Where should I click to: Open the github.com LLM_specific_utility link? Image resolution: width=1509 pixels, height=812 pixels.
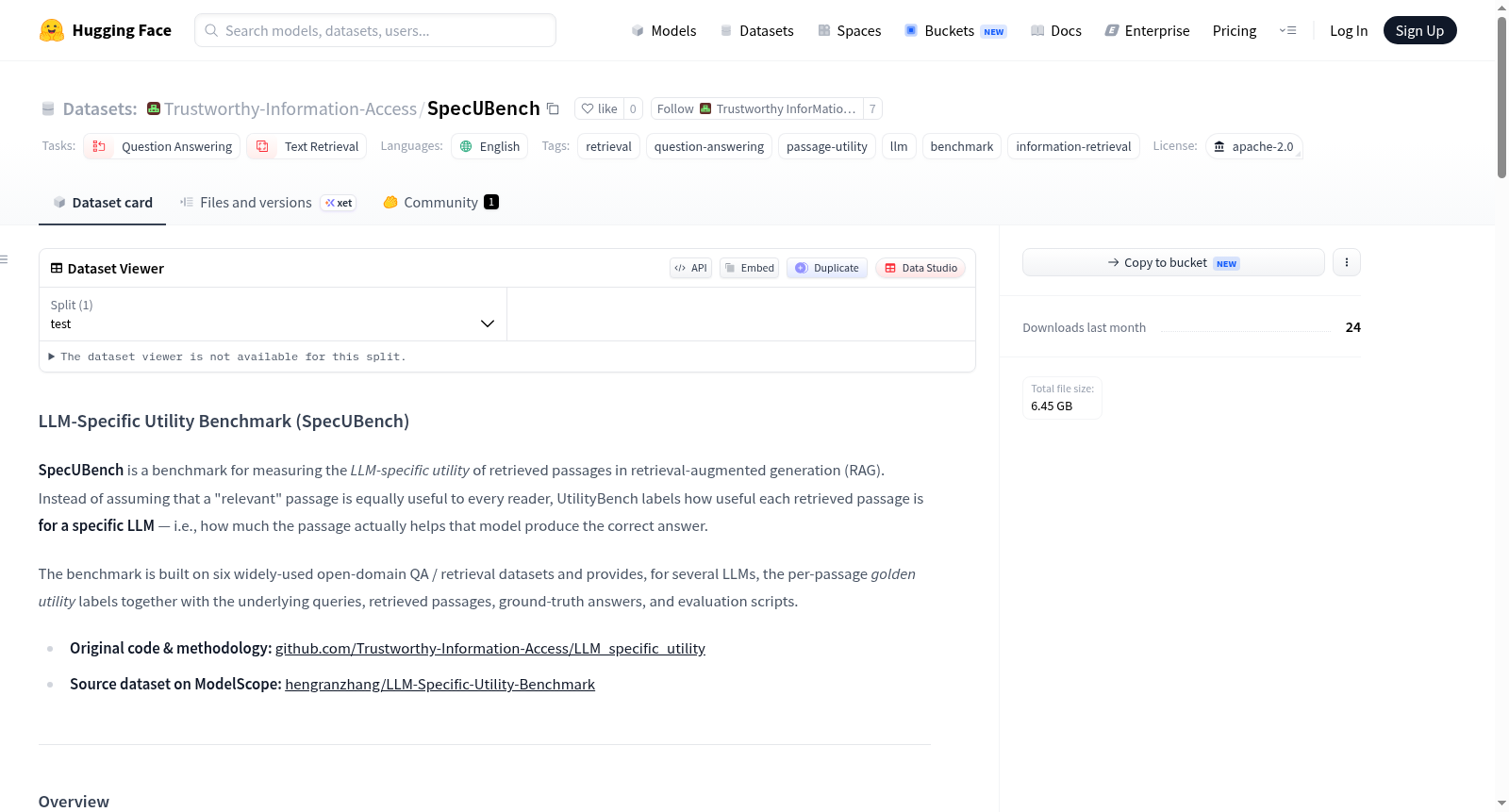pyautogui.click(x=490, y=649)
